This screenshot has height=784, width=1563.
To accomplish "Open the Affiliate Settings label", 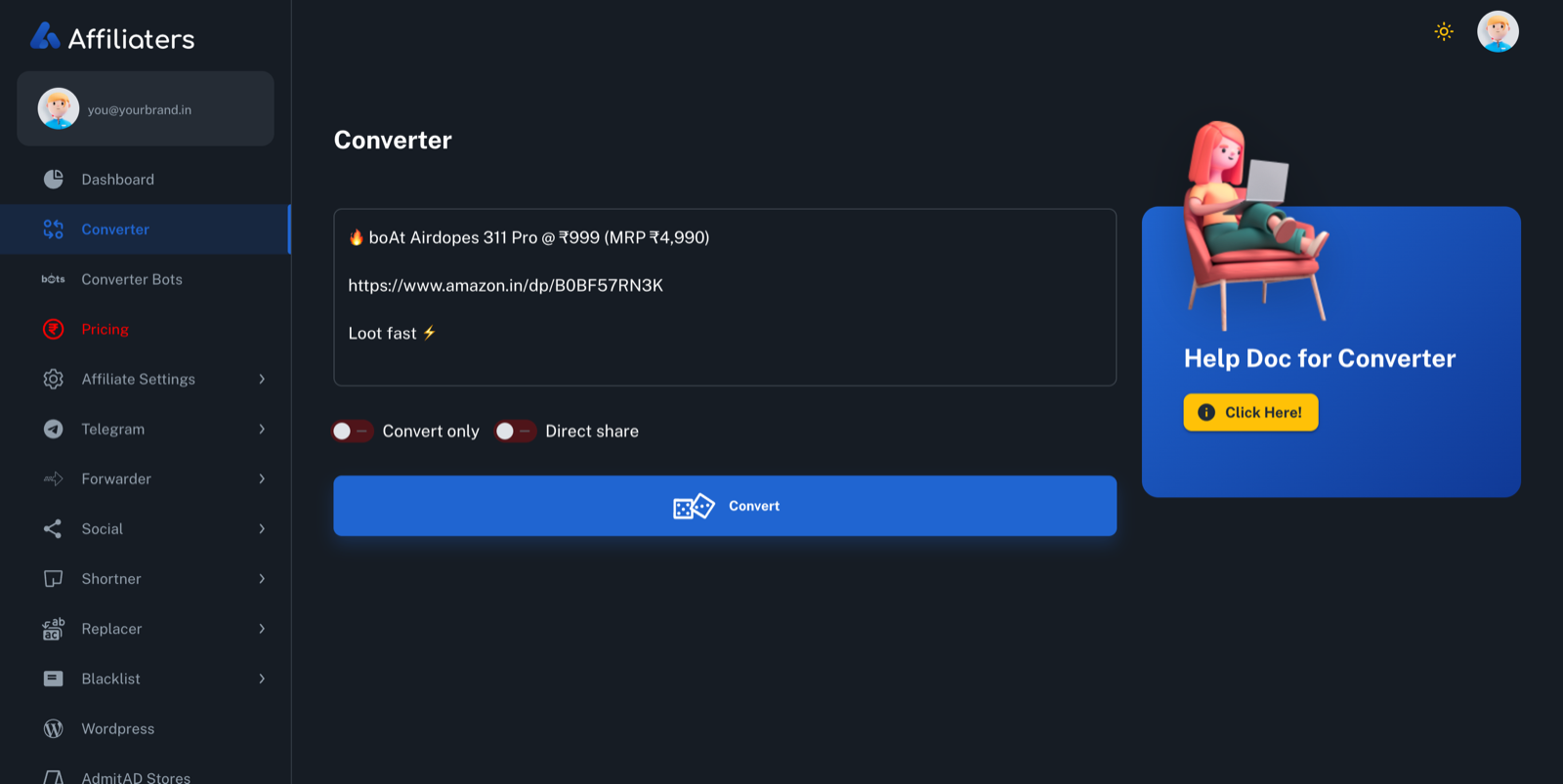I will pos(139,379).
